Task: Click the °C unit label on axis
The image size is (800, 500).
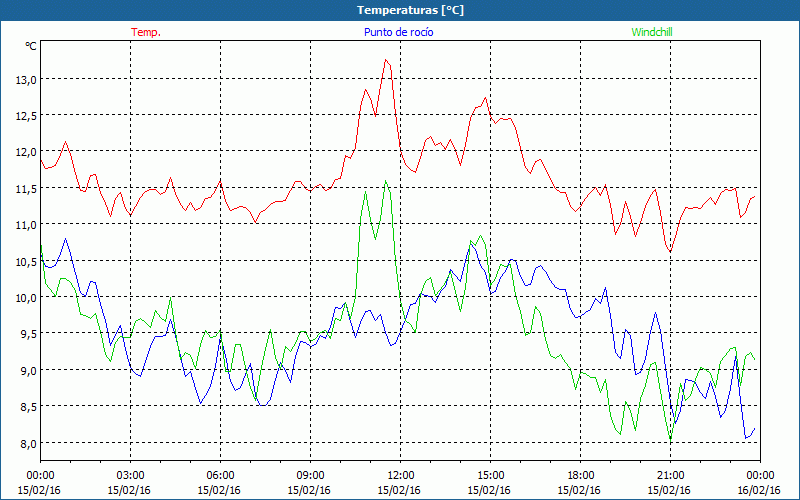Action: click(x=31, y=46)
